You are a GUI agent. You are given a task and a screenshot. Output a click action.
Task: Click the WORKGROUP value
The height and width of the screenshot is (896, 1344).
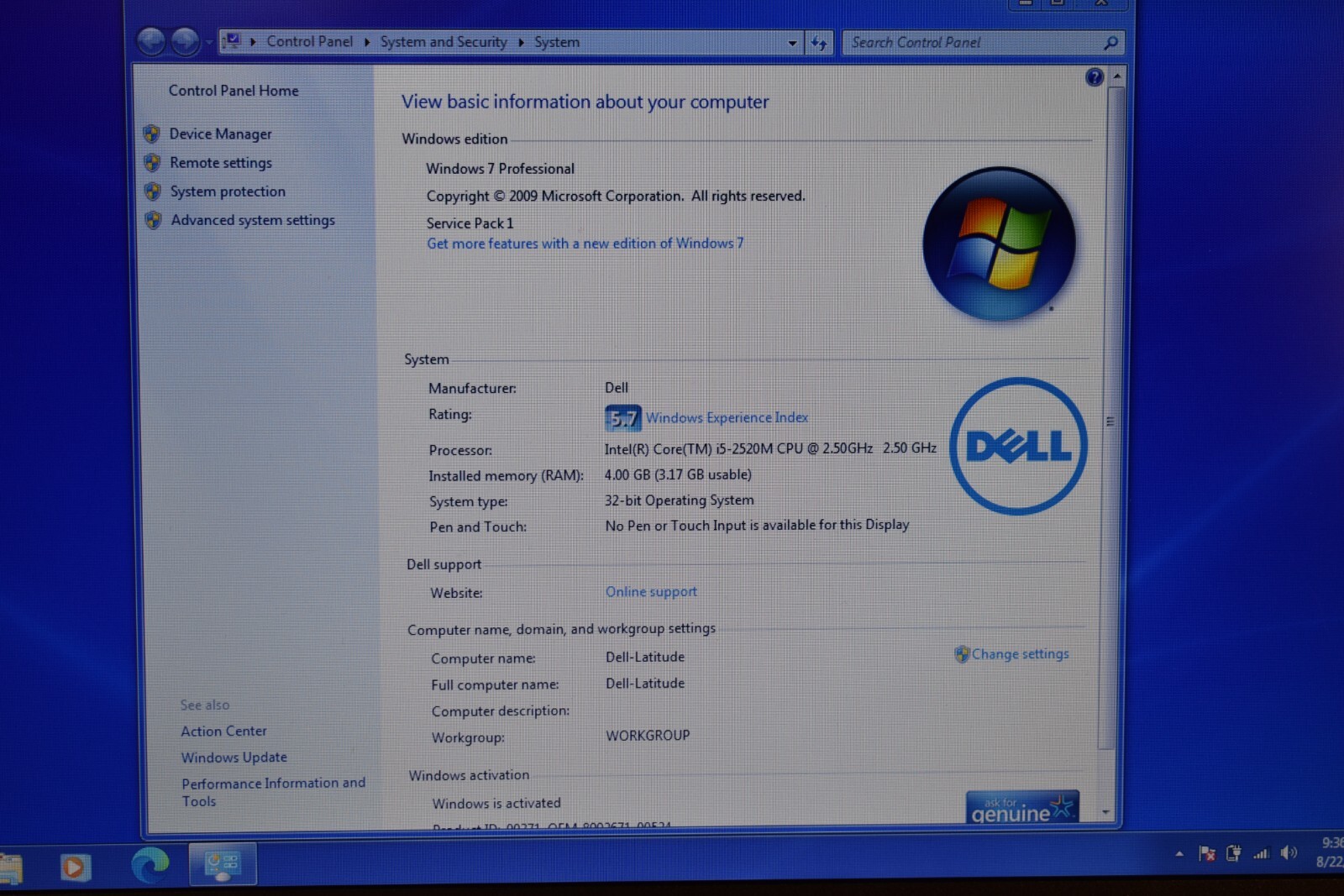[648, 736]
